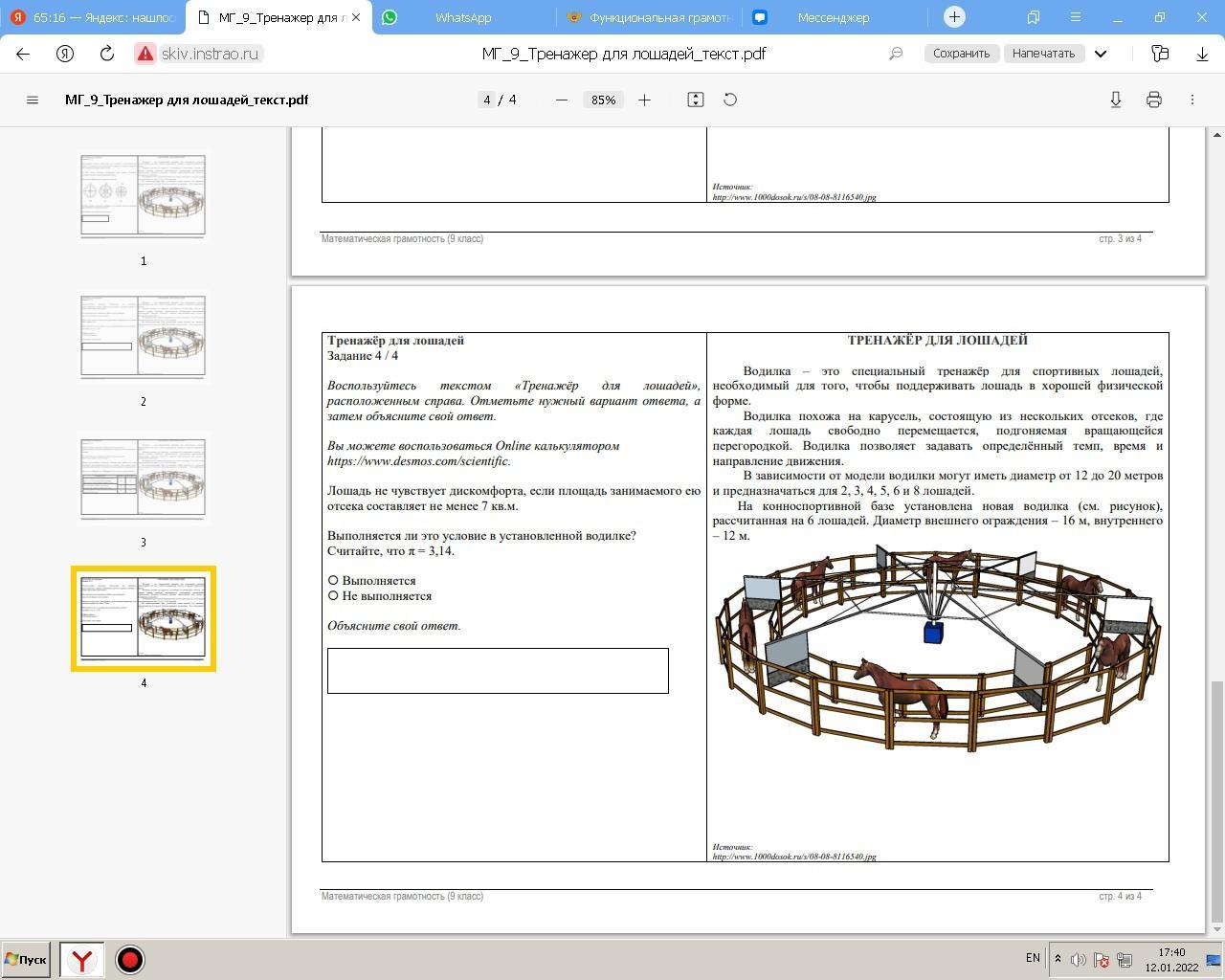The height and width of the screenshot is (980, 1225).
Task: Click the vertical PDF scrollbar thumb
Action: point(1216,802)
